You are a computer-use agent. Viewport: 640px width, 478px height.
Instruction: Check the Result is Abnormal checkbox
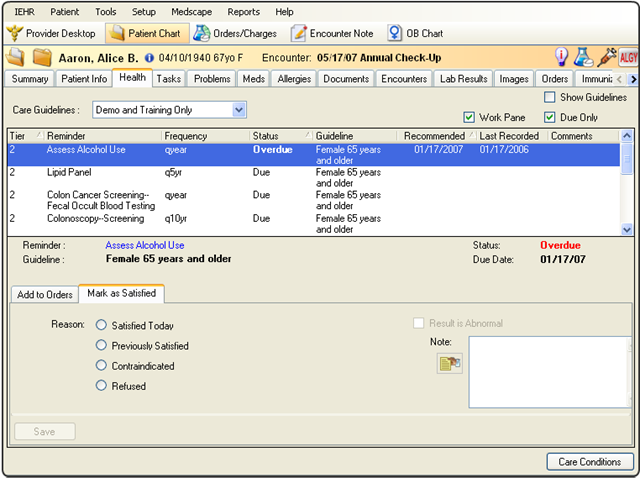coord(418,323)
